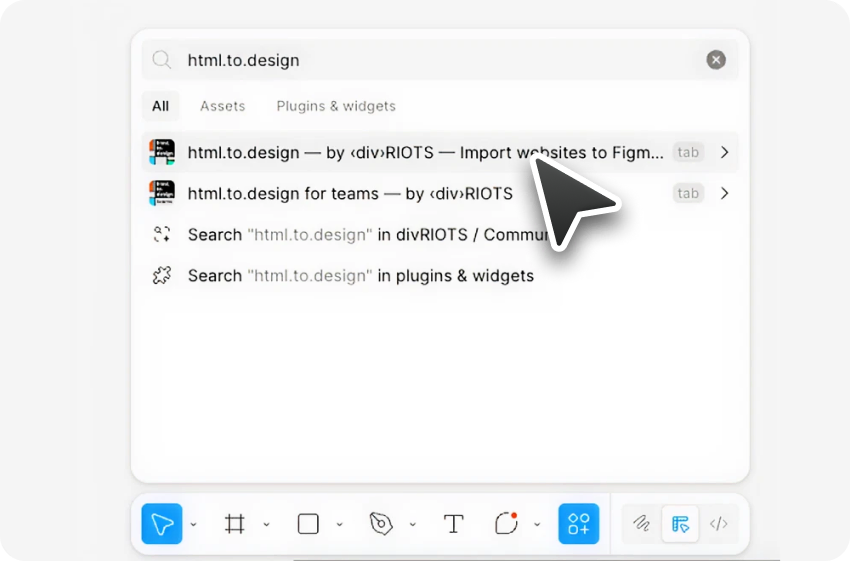The image size is (850, 561).
Task: Search html.to.design in divRIOTS / Community
Action: point(440,235)
